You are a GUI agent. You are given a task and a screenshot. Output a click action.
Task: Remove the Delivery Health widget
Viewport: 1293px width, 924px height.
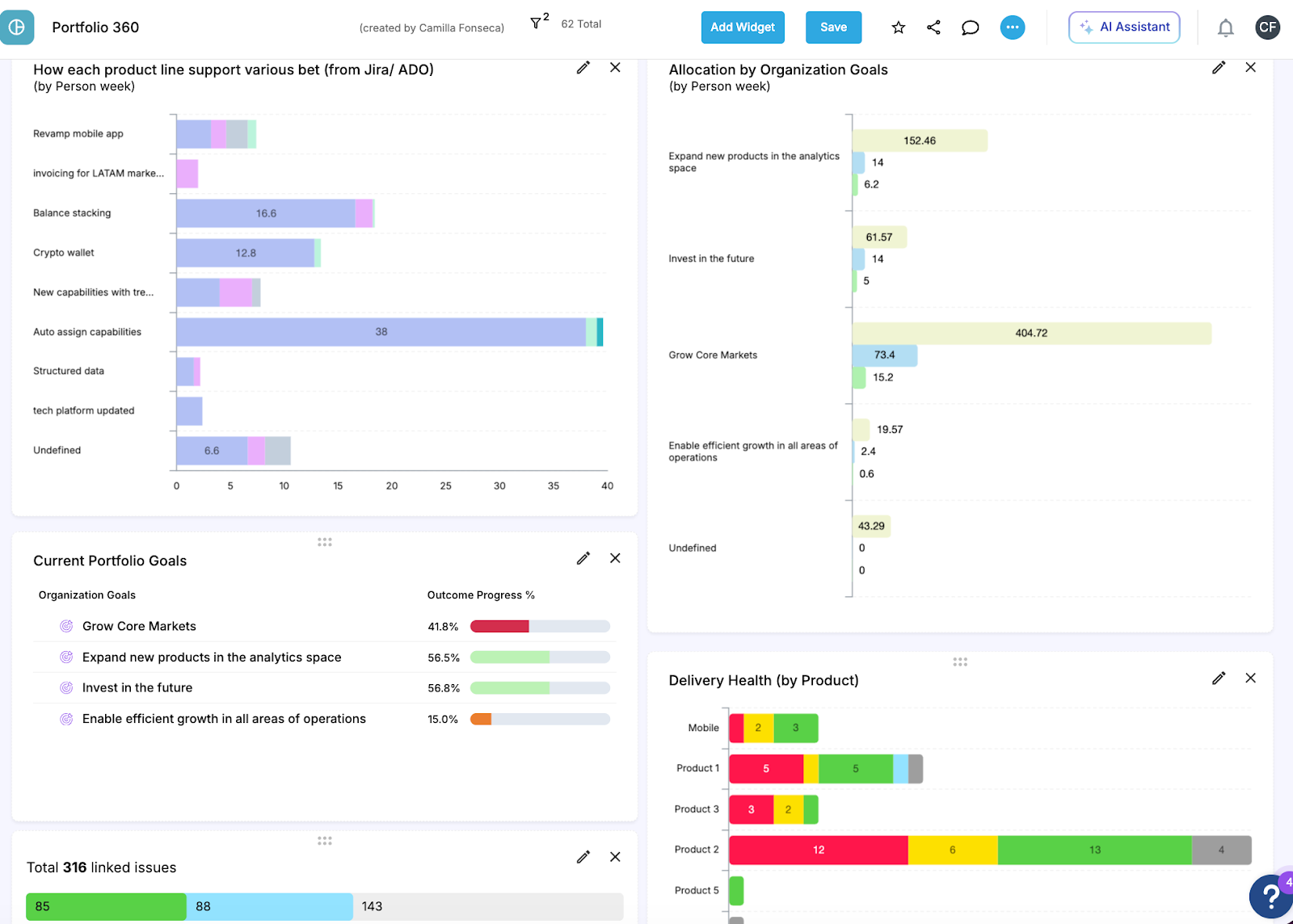(x=1250, y=678)
